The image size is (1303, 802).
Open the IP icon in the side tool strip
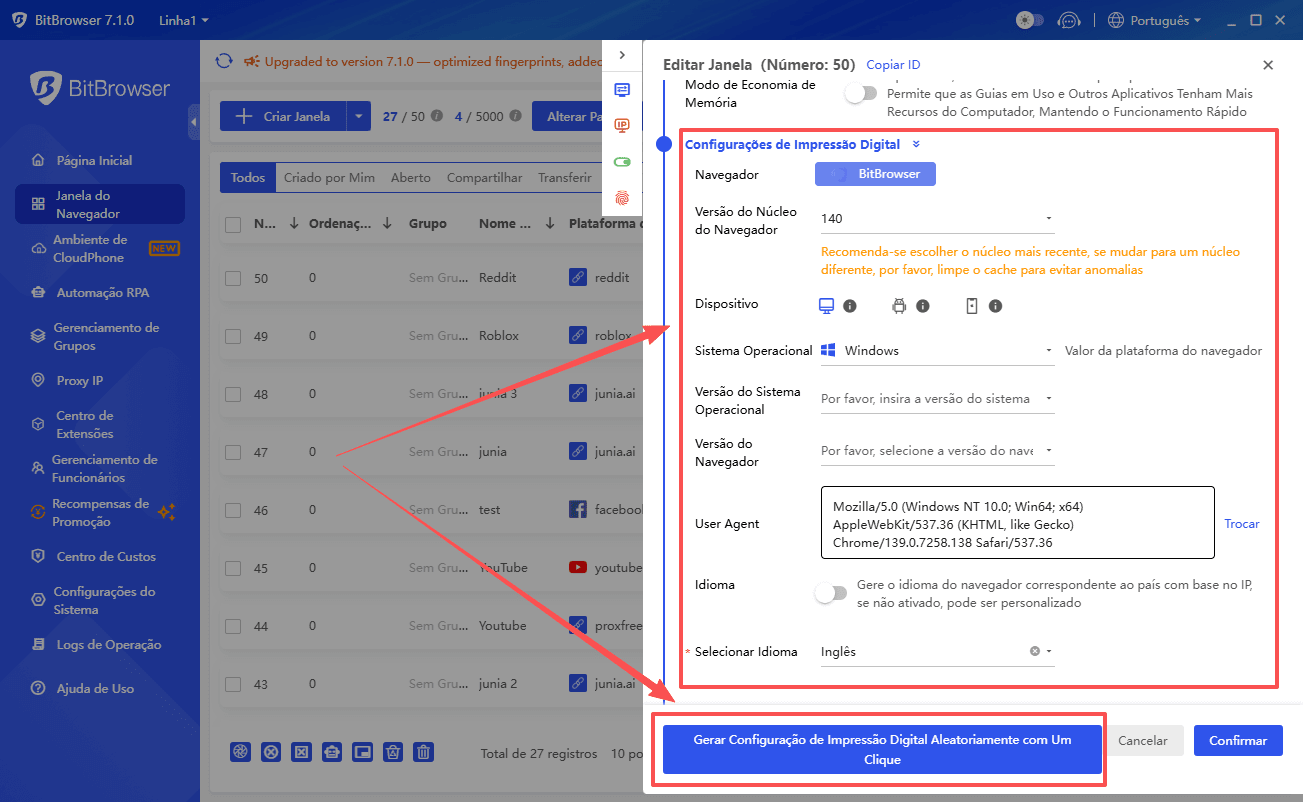tap(622, 125)
